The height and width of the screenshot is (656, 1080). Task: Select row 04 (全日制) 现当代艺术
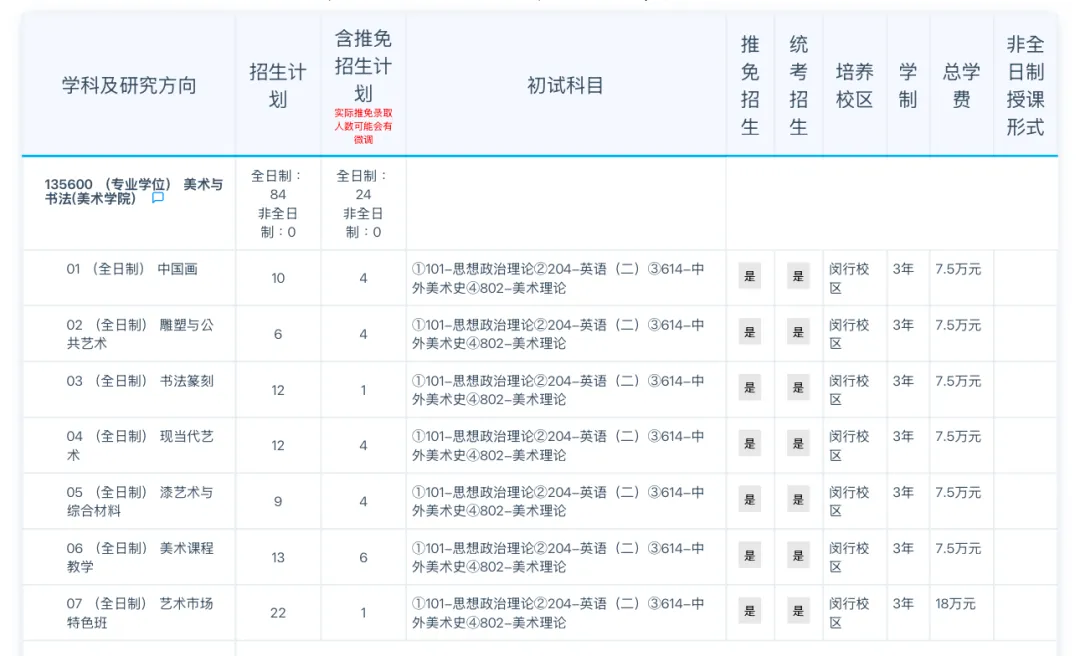[540, 446]
